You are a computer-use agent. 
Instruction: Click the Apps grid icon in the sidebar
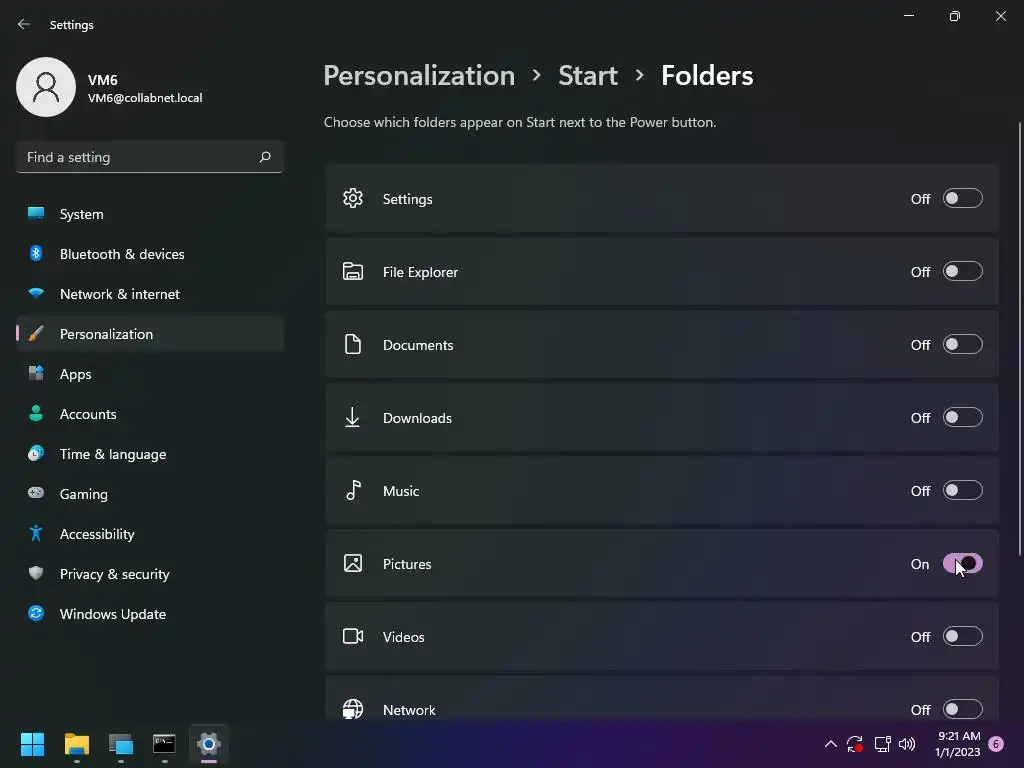pos(36,374)
